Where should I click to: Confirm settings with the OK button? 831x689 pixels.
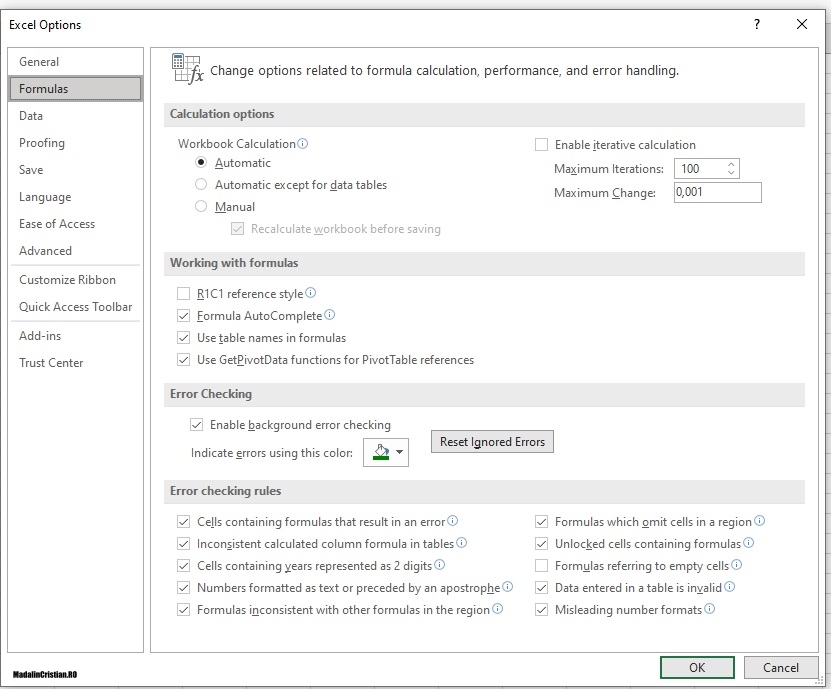pyautogui.click(x=697, y=667)
